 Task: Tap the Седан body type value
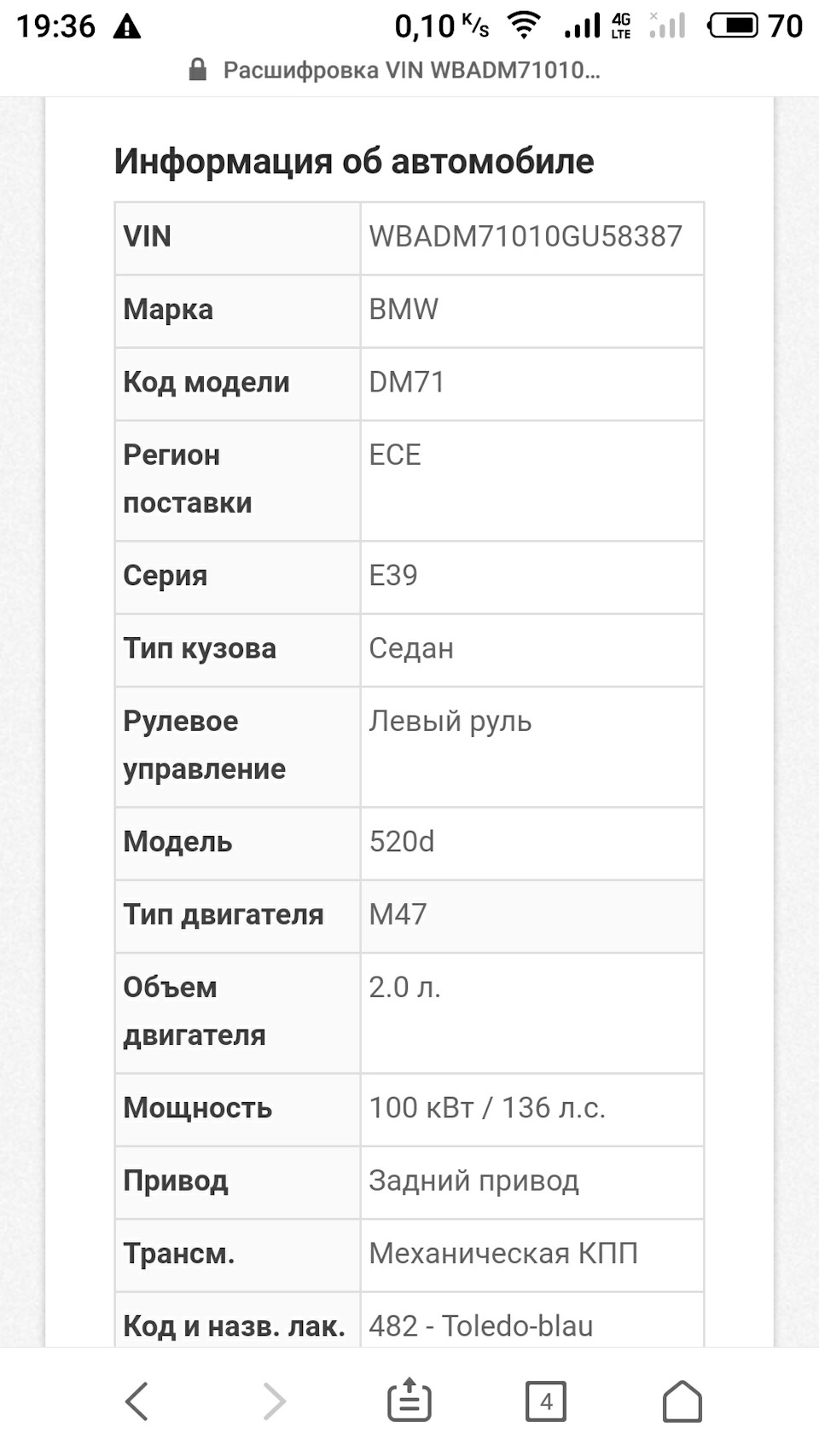tap(412, 649)
